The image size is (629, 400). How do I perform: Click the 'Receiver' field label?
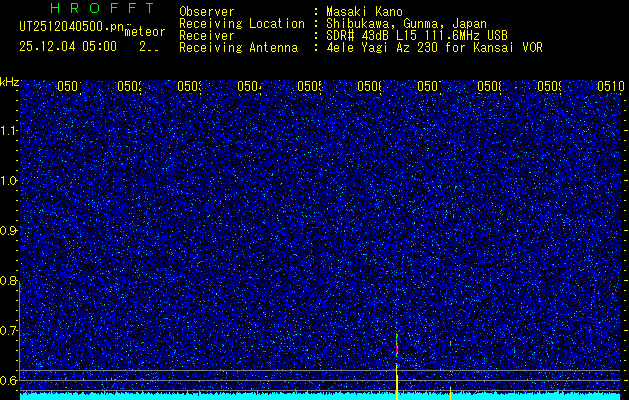tap(207, 36)
